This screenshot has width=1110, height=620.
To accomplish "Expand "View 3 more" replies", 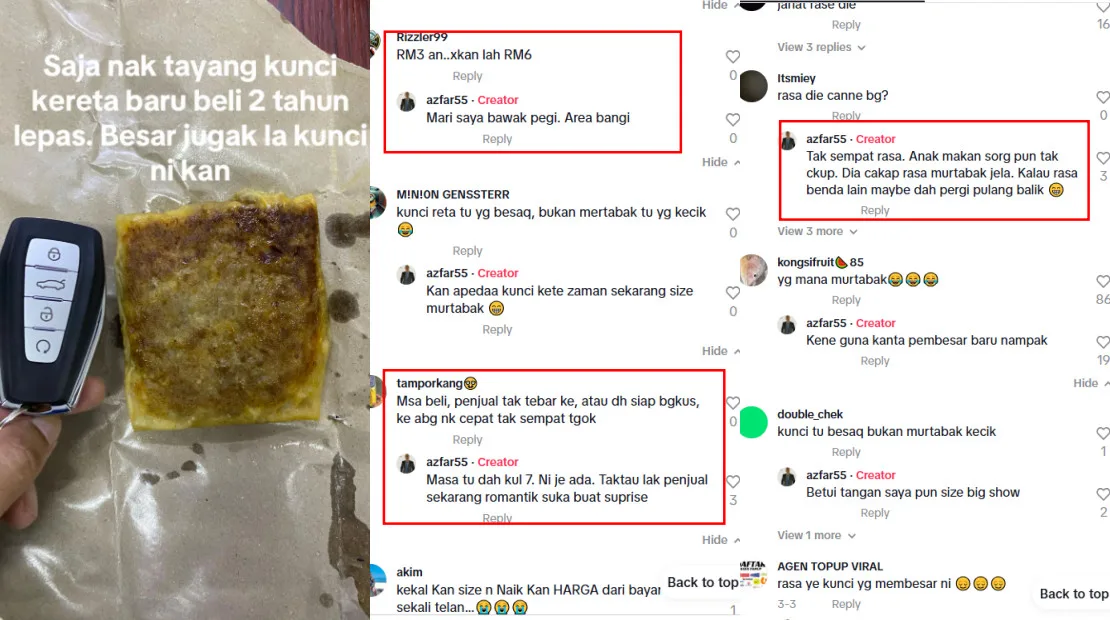I will click(817, 231).
